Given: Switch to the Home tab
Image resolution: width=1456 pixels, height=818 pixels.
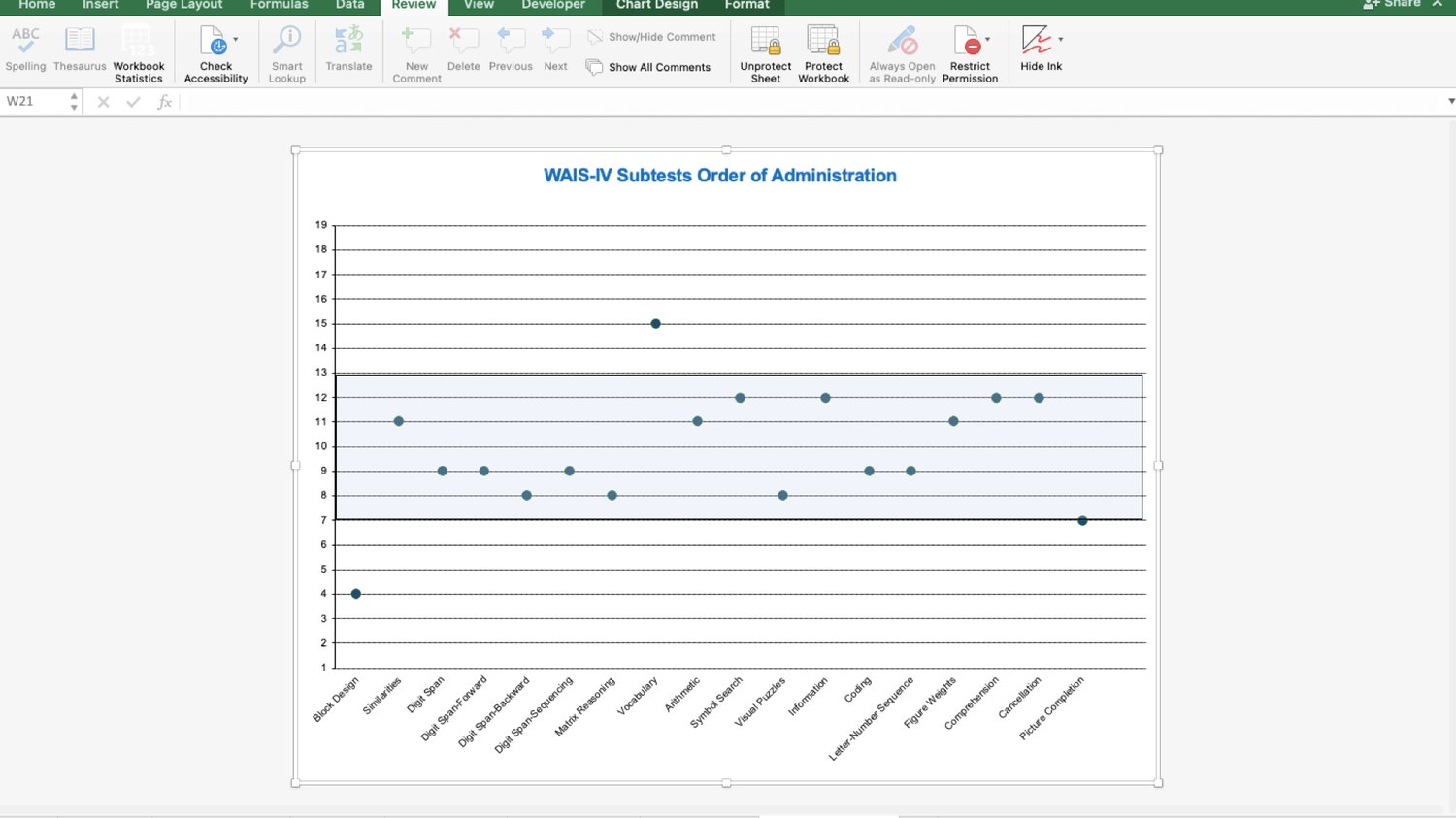Looking at the screenshot, I should pos(37,5).
